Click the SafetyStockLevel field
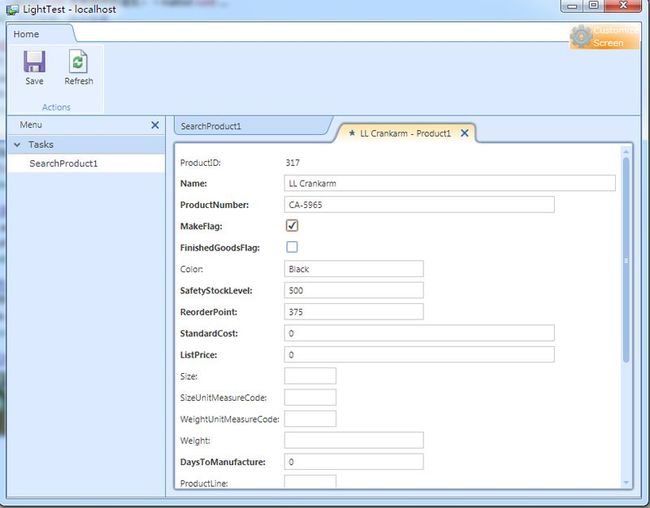 point(354,290)
